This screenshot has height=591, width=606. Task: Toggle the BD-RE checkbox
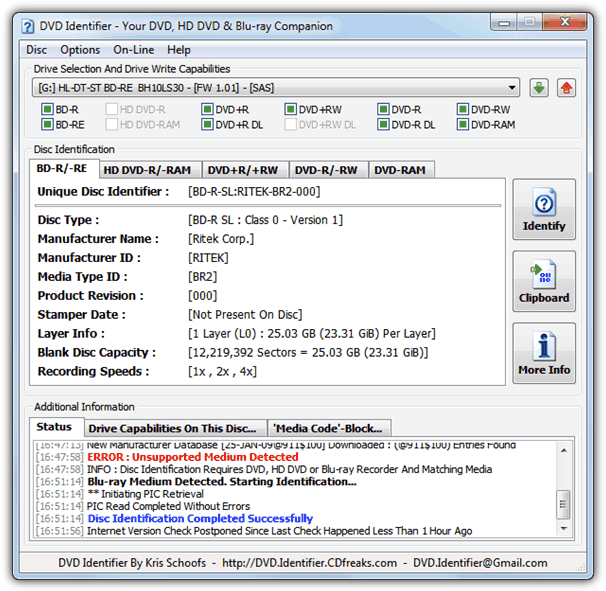tap(47, 124)
